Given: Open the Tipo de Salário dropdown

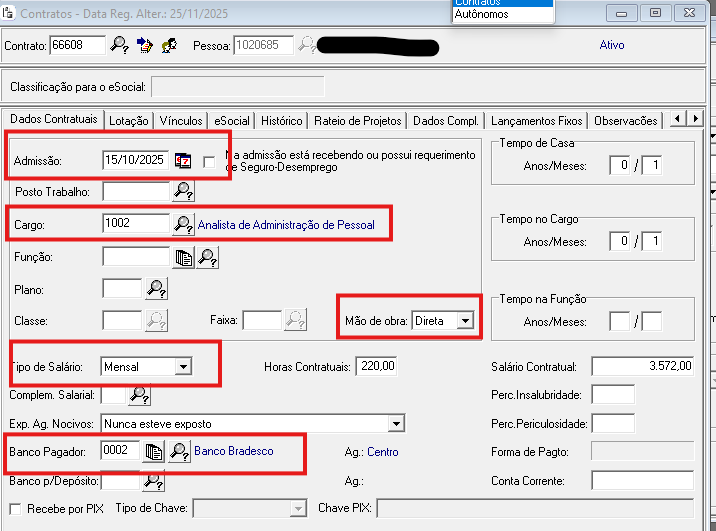Looking at the screenshot, I should point(182,367).
